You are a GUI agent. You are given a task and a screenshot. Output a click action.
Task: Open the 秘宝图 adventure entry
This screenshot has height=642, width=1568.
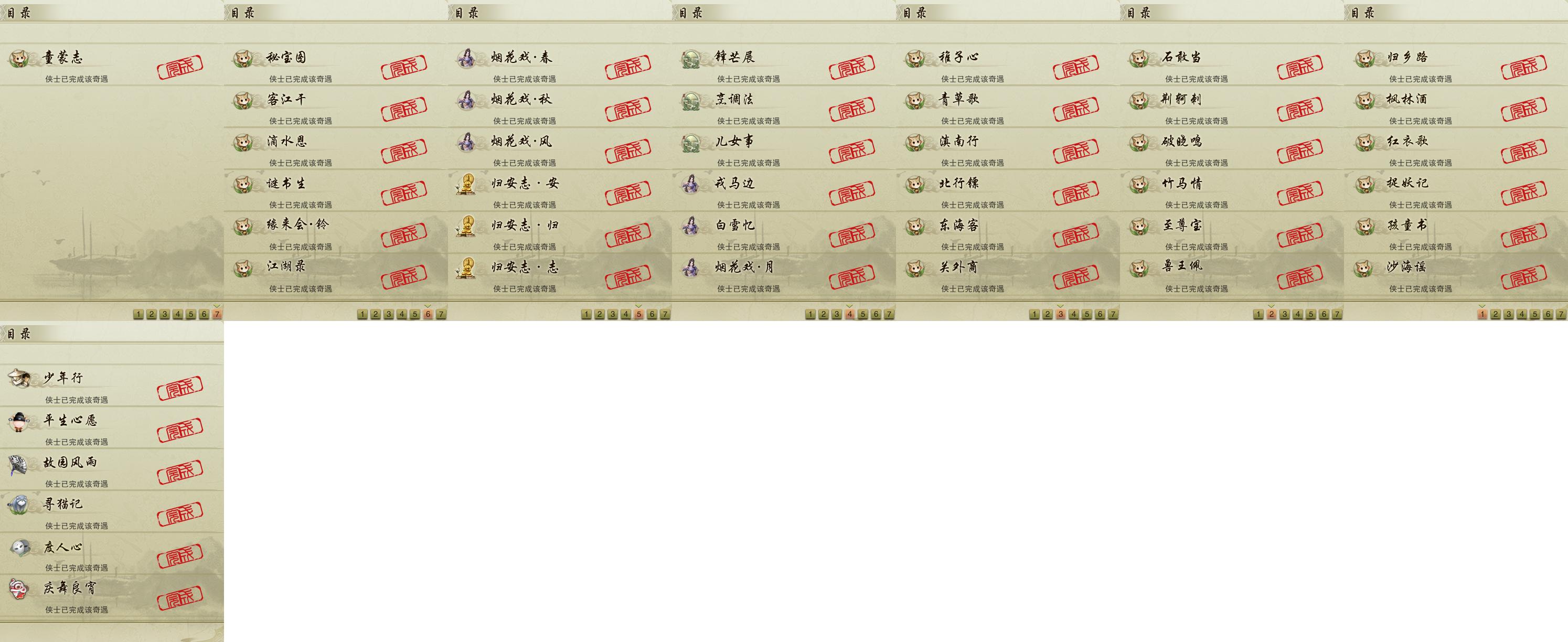tap(336, 65)
